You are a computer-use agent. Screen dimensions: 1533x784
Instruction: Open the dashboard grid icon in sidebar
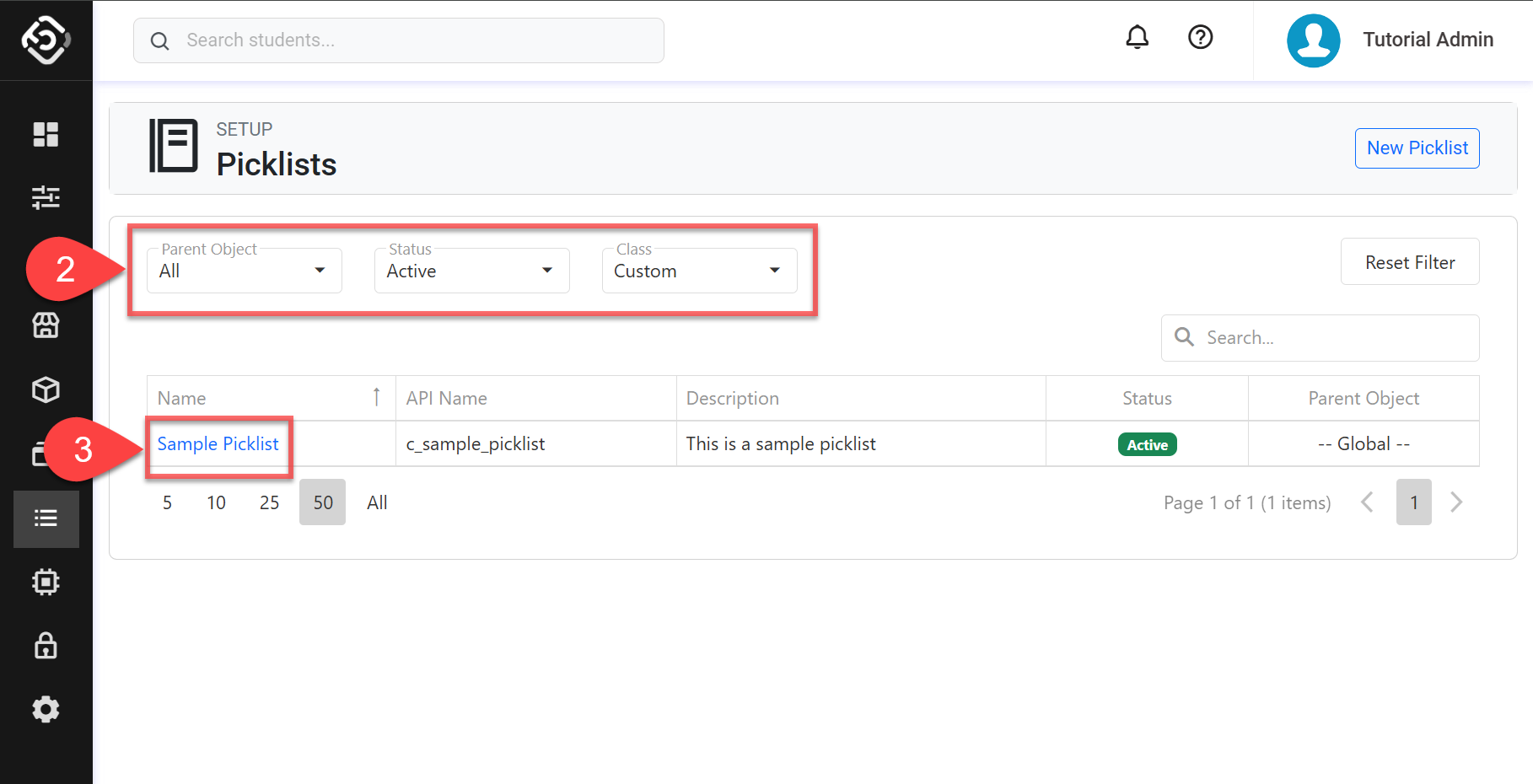tap(46, 135)
